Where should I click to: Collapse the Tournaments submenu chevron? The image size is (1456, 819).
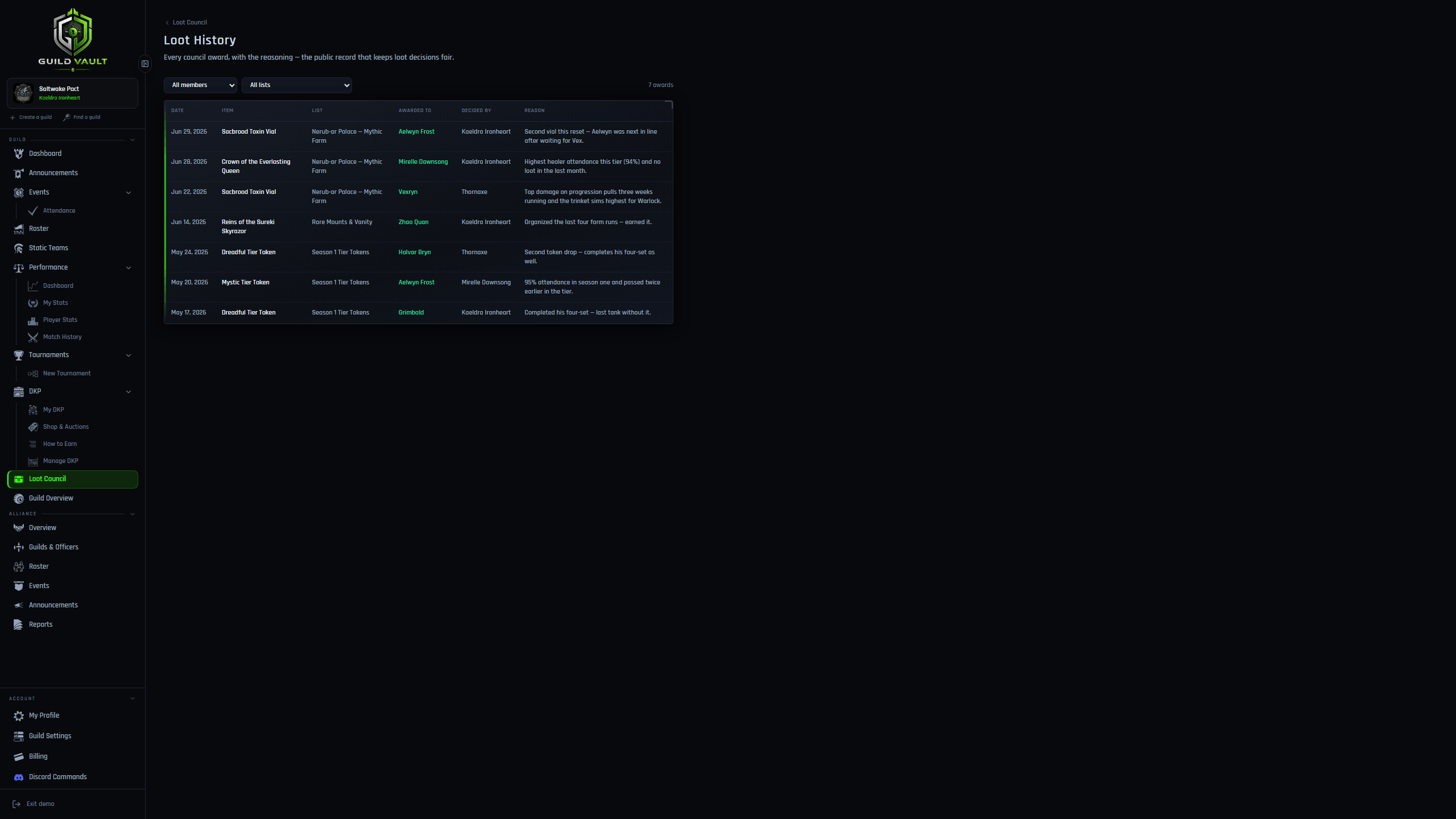click(129, 355)
